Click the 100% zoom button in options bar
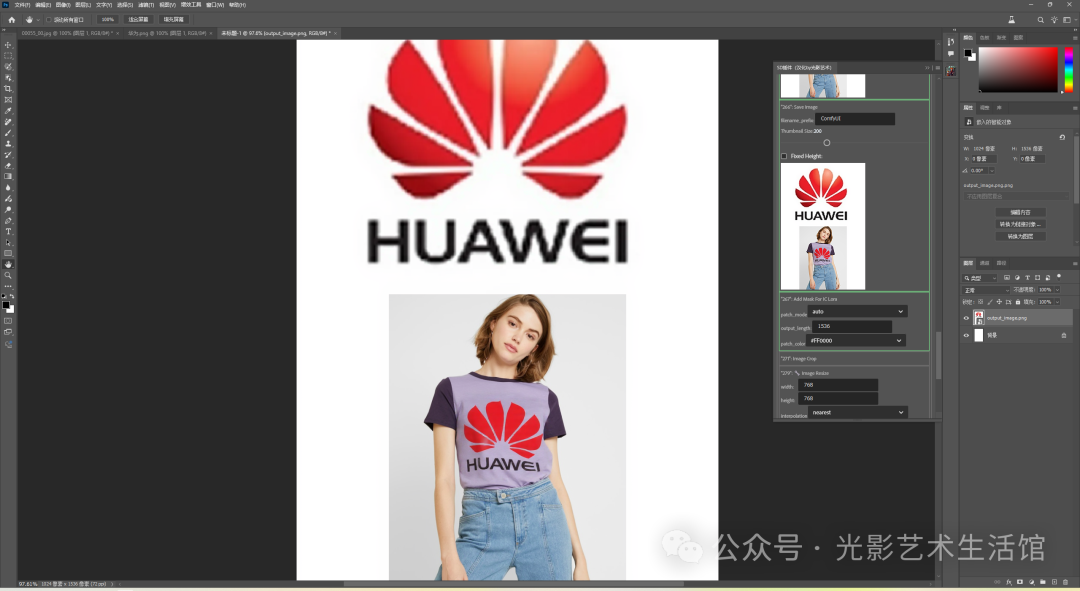1080x591 pixels. [108, 20]
